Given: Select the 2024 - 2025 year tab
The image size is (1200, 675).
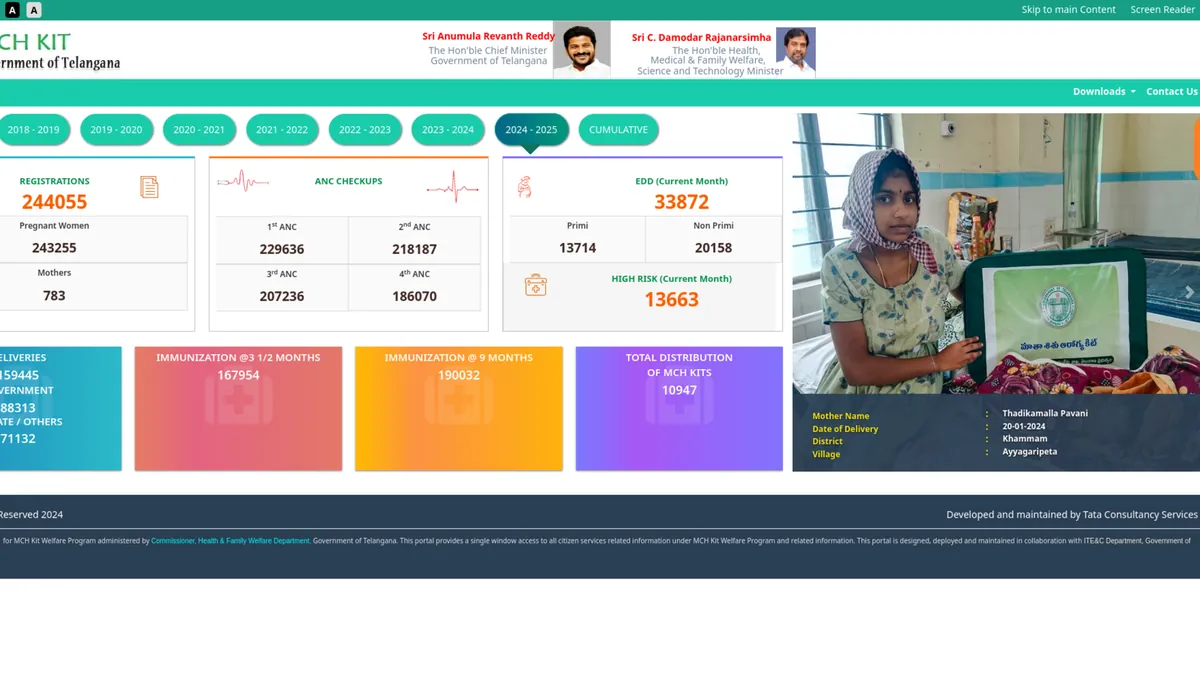Looking at the screenshot, I should coord(531,130).
